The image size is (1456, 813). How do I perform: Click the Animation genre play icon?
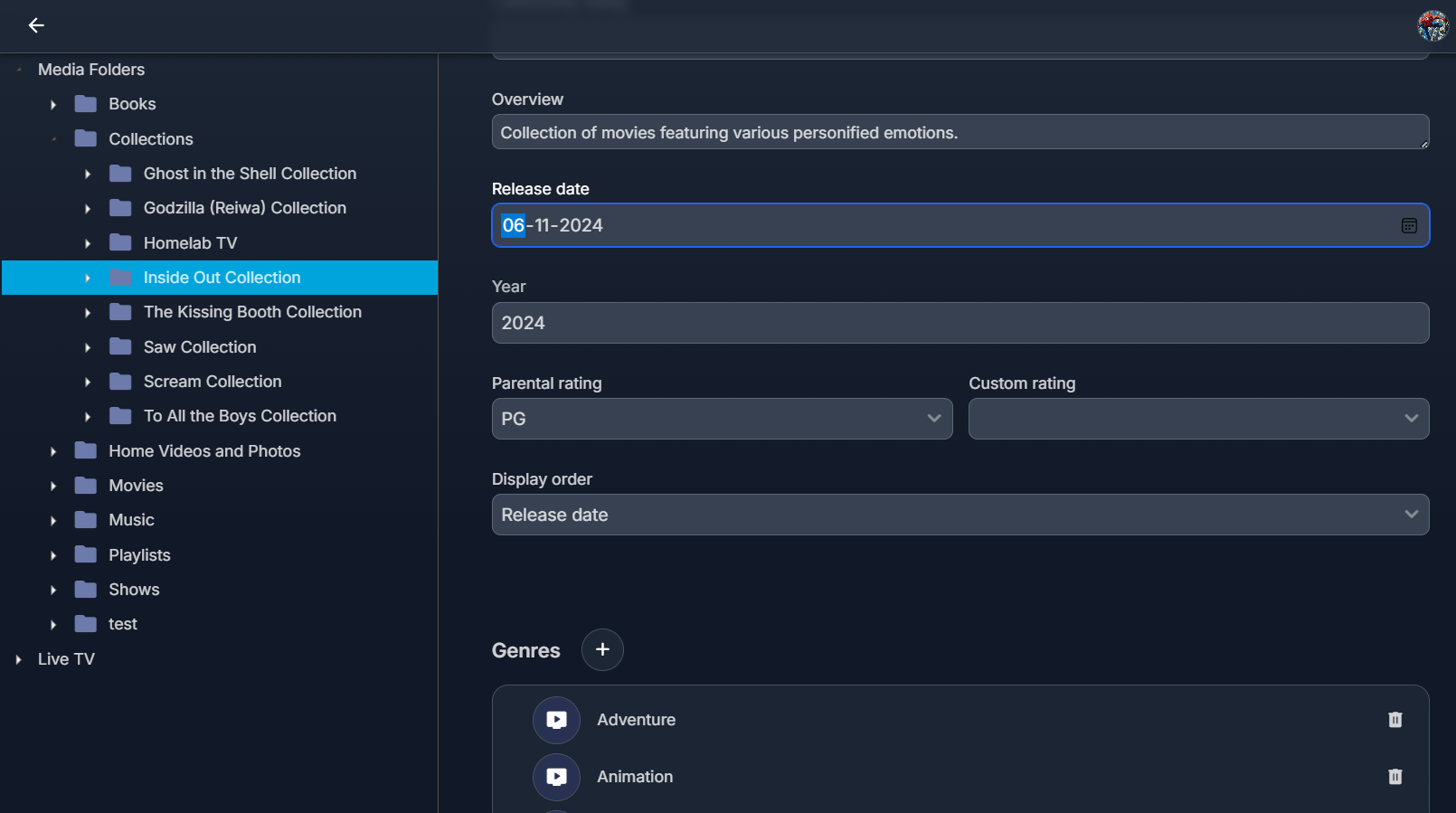coord(556,777)
